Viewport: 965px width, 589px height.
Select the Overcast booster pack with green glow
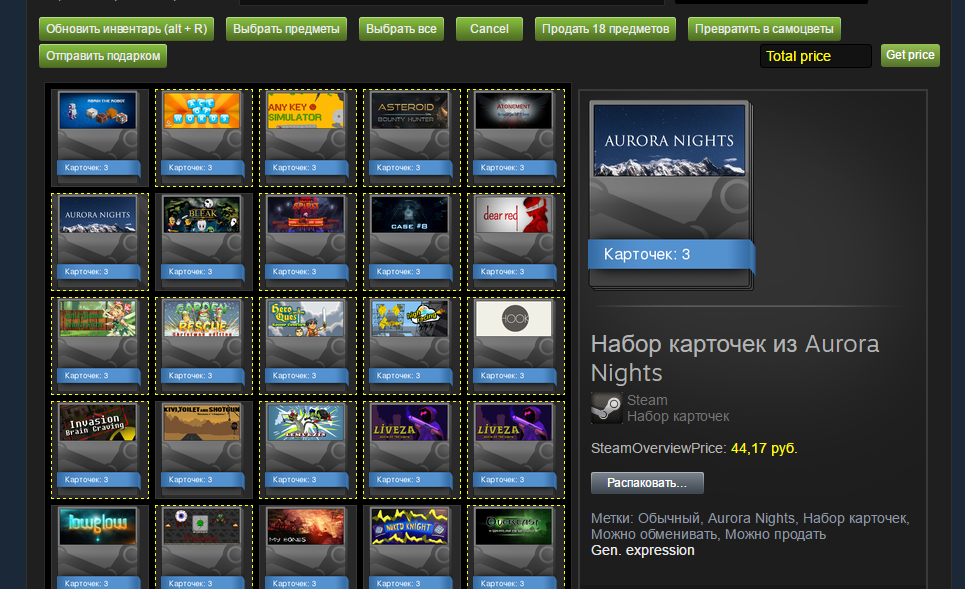tap(516, 548)
